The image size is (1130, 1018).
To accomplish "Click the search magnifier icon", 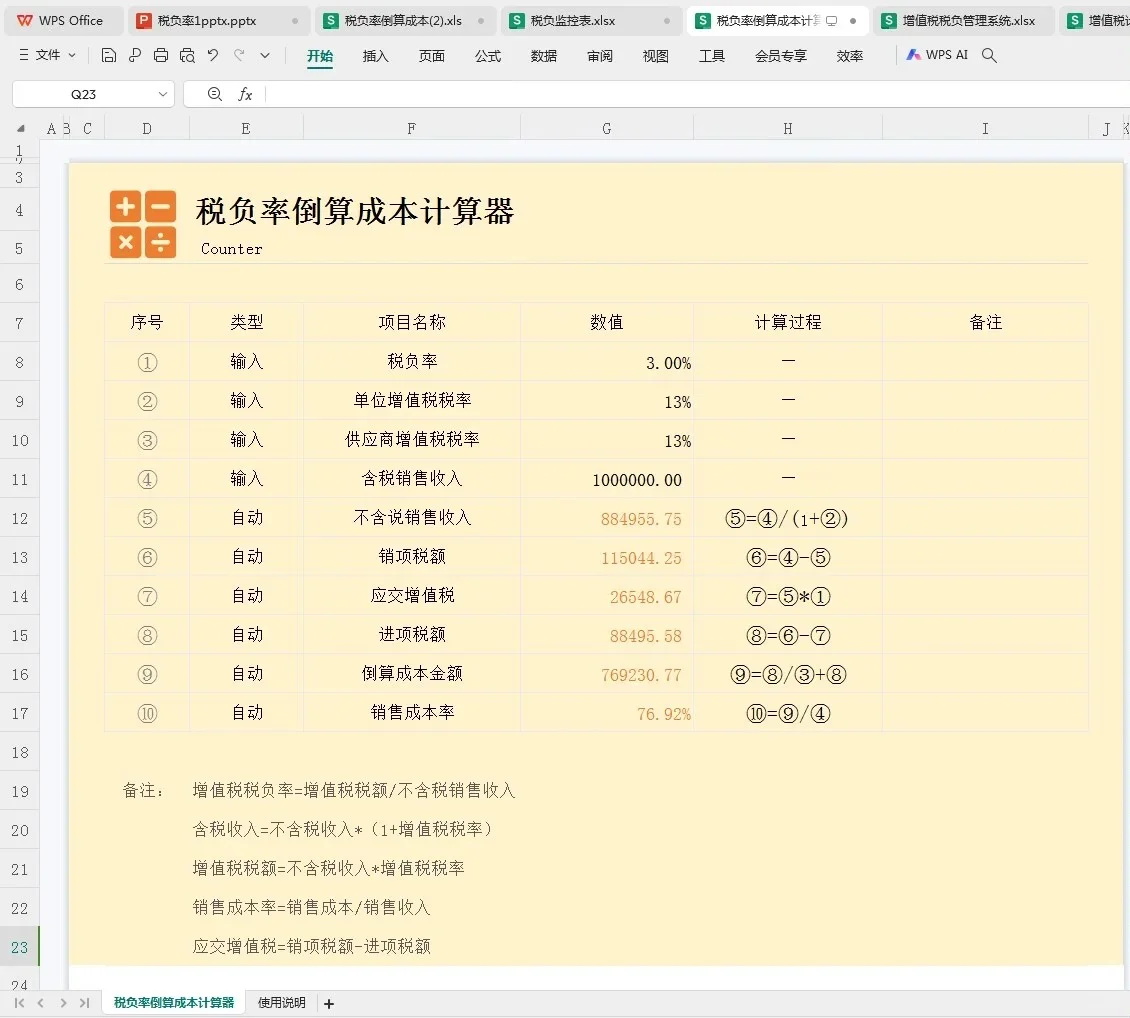I will click(x=989, y=55).
